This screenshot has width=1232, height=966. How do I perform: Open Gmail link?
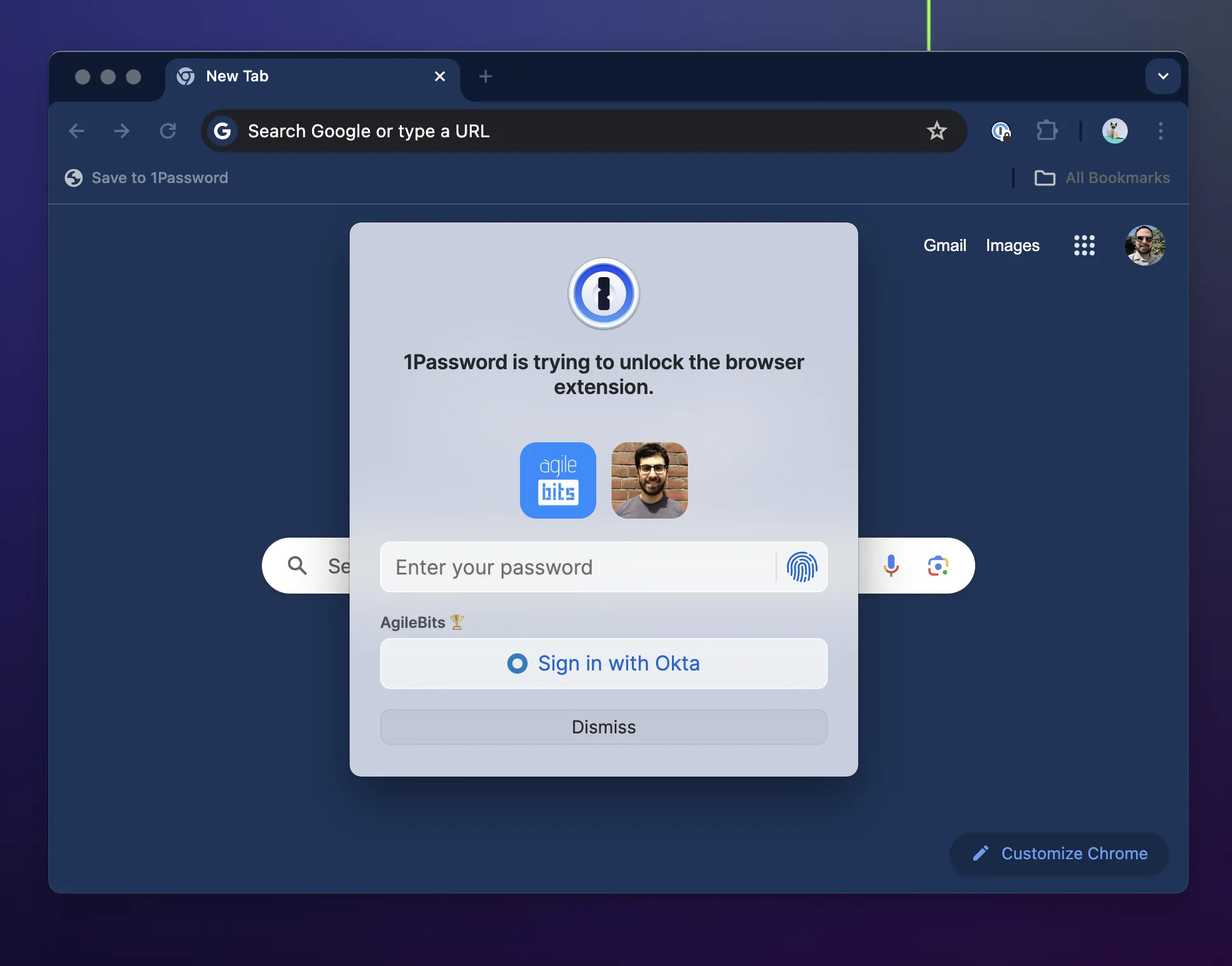(945, 245)
